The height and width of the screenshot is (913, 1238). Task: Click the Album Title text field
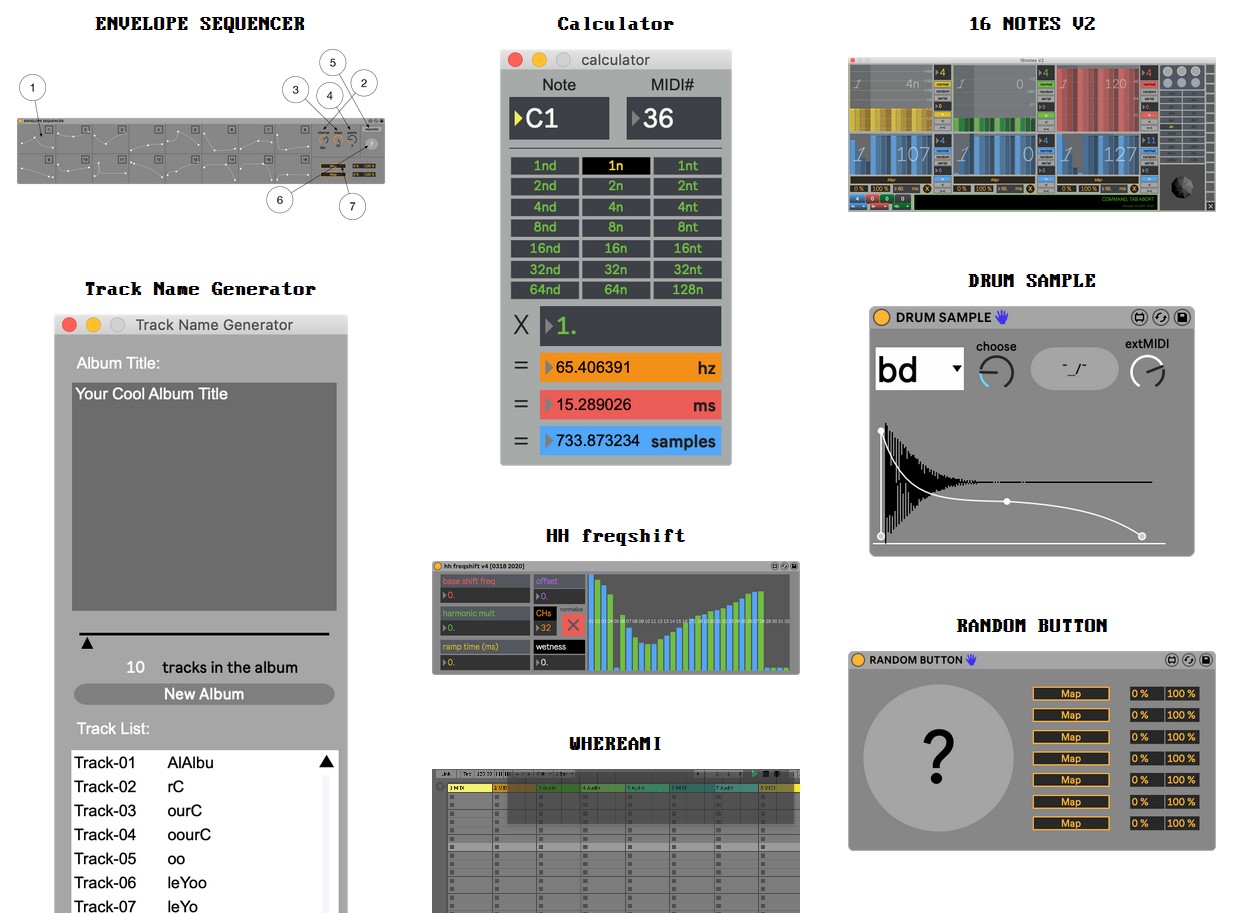click(204, 496)
